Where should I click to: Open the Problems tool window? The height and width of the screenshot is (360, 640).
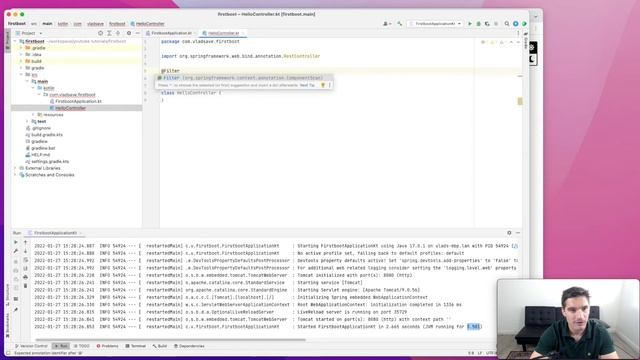point(107,346)
